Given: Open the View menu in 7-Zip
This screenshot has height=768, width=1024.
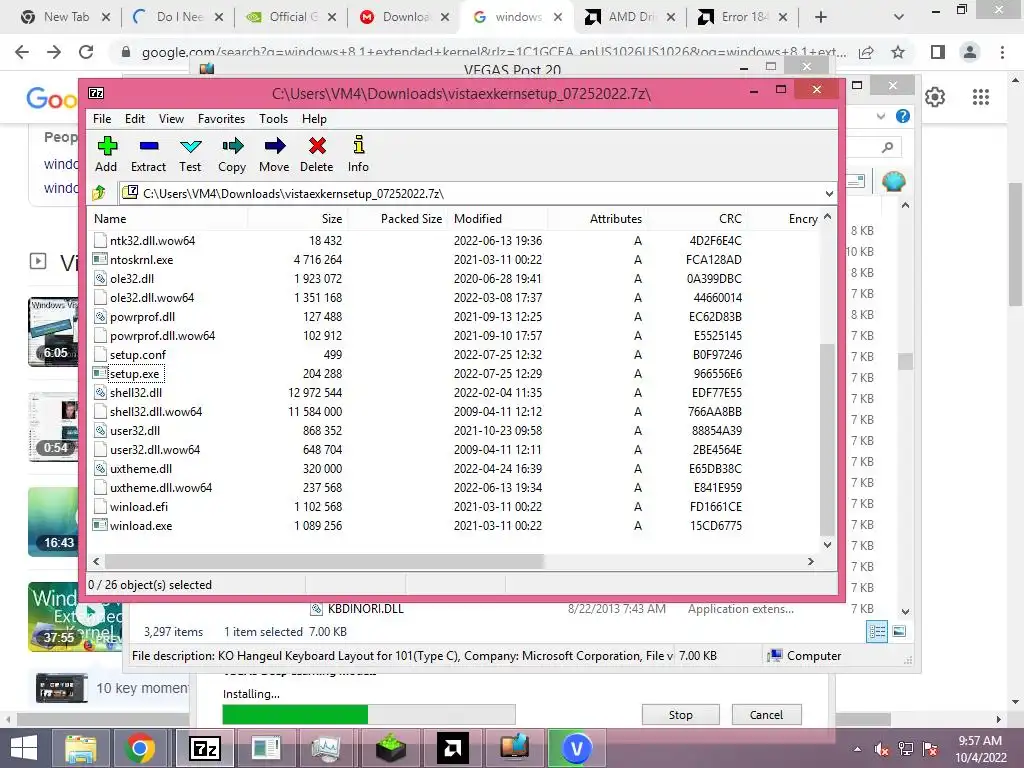Looking at the screenshot, I should coord(171,119).
